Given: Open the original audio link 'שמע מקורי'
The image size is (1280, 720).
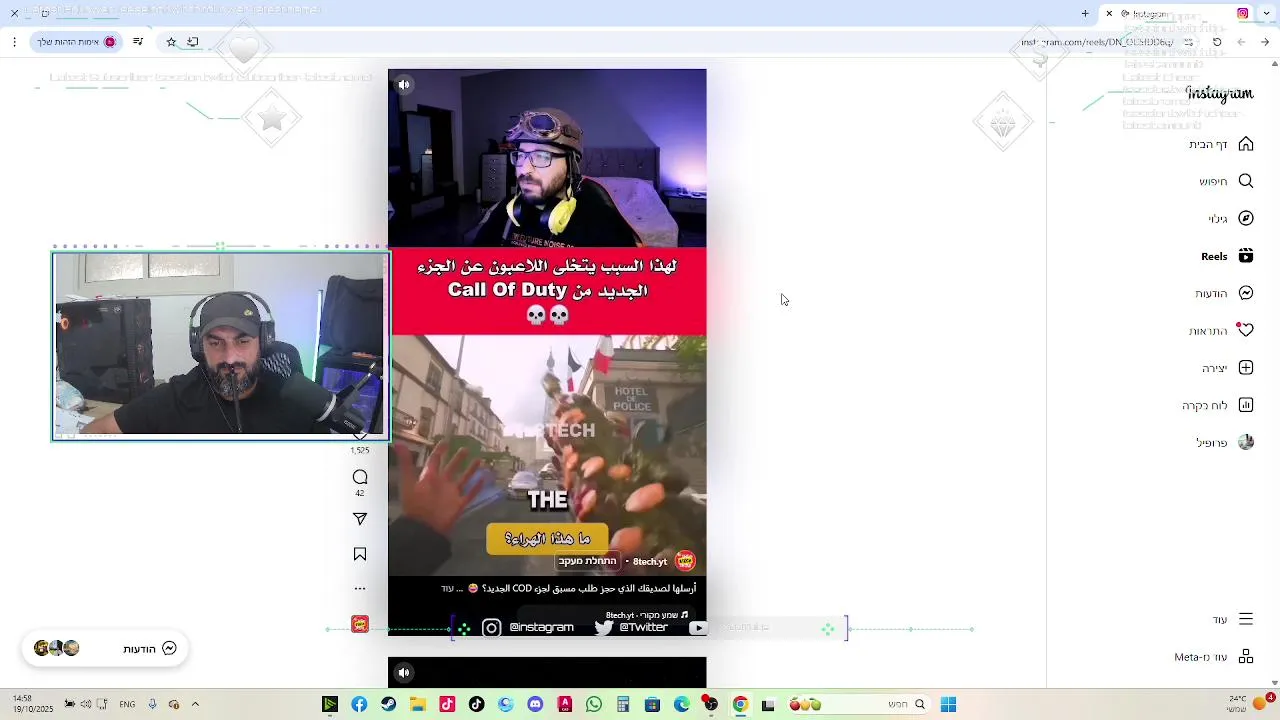Looking at the screenshot, I should [645, 616].
